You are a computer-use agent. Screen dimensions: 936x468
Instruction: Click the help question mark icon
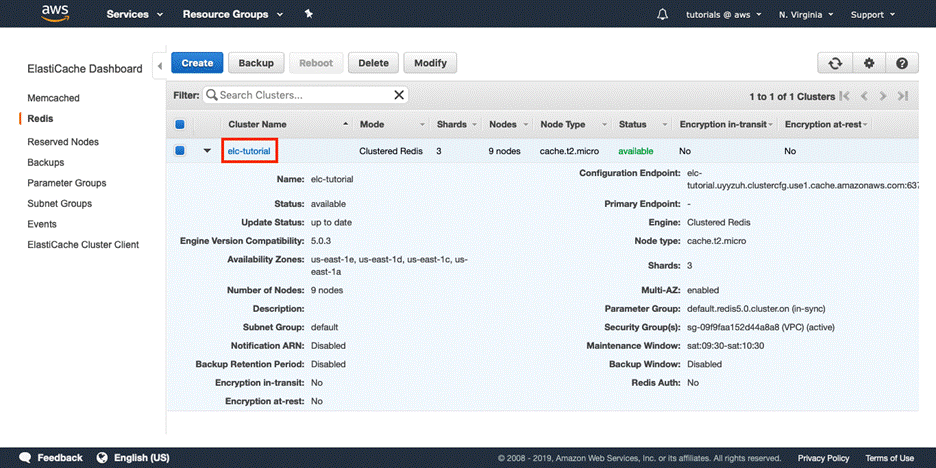[x=902, y=63]
